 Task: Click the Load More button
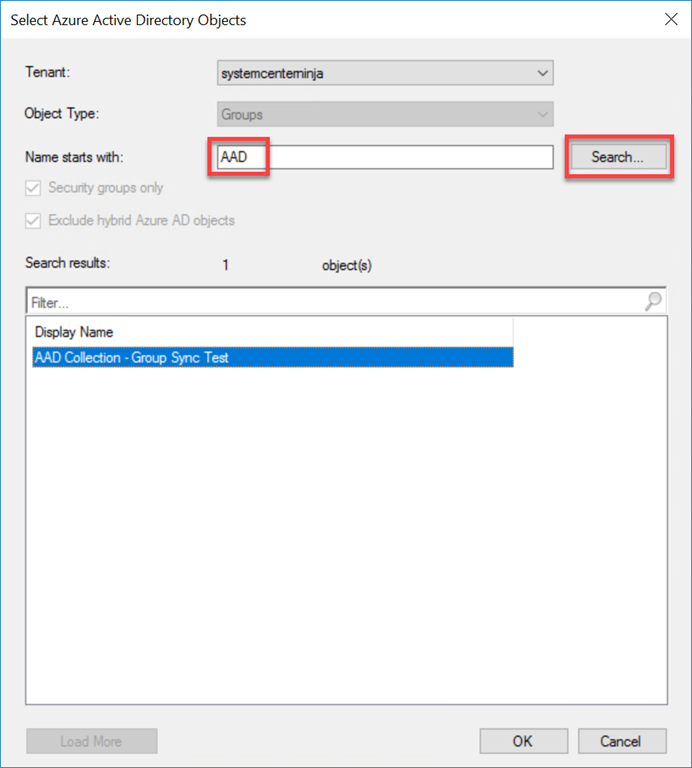pyautogui.click(x=92, y=741)
